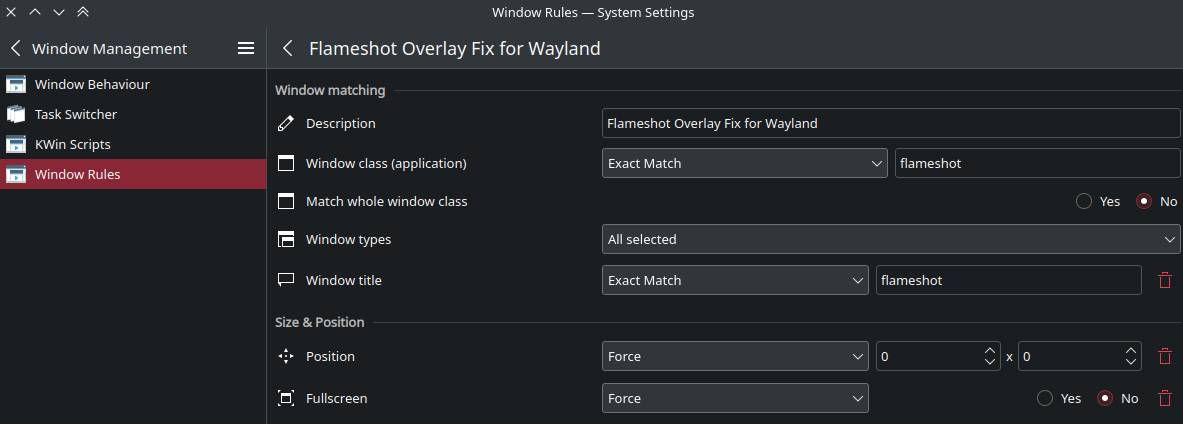Open Window class match type dropdown
Viewport: 1183px width, 424px height.
(x=745, y=163)
